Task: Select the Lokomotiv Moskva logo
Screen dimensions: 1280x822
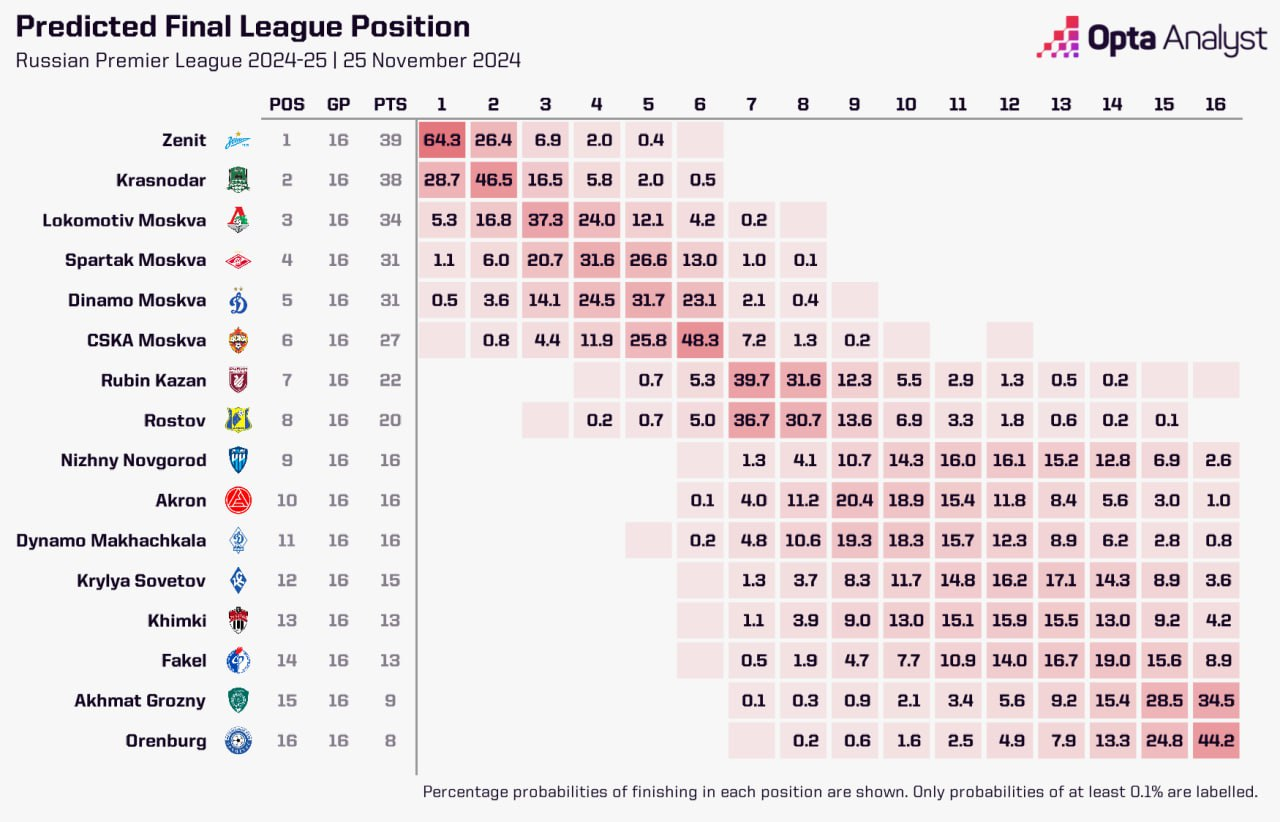Action: tap(238, 220)
